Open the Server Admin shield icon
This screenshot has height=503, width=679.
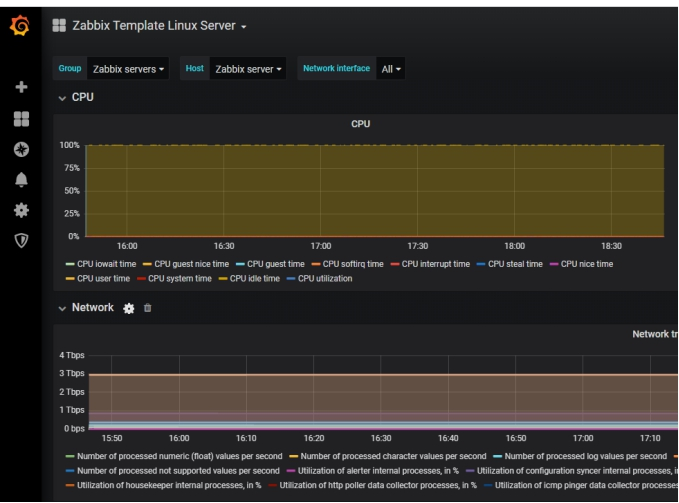click(20, 238)
